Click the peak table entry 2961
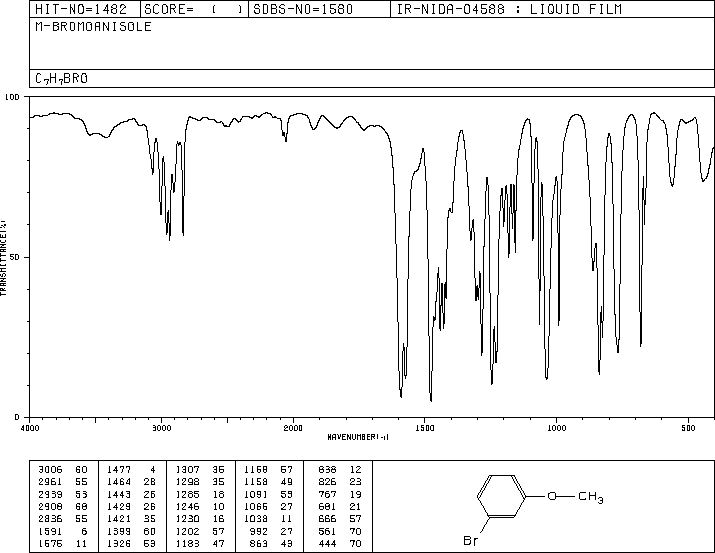The image size is (715, 553). (x=50, y=482)
